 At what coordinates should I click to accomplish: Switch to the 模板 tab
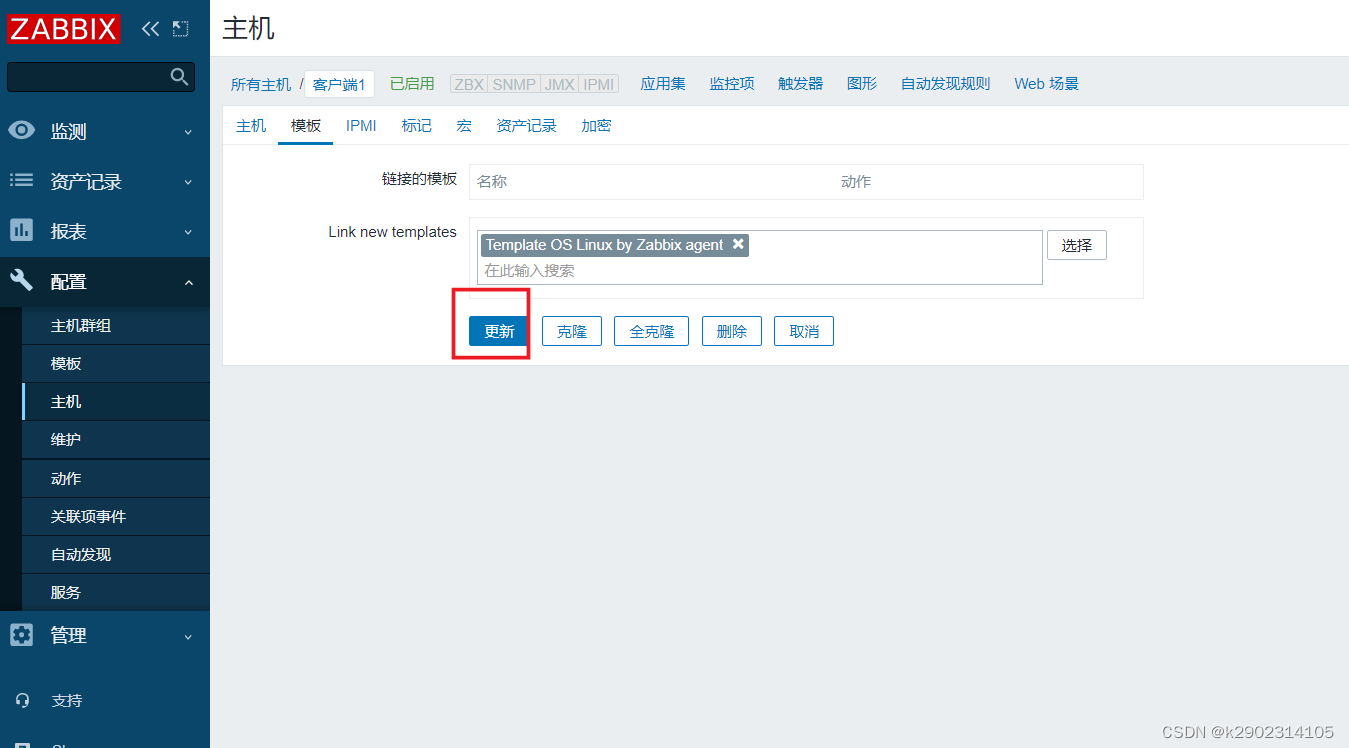(x=306, y=126)
